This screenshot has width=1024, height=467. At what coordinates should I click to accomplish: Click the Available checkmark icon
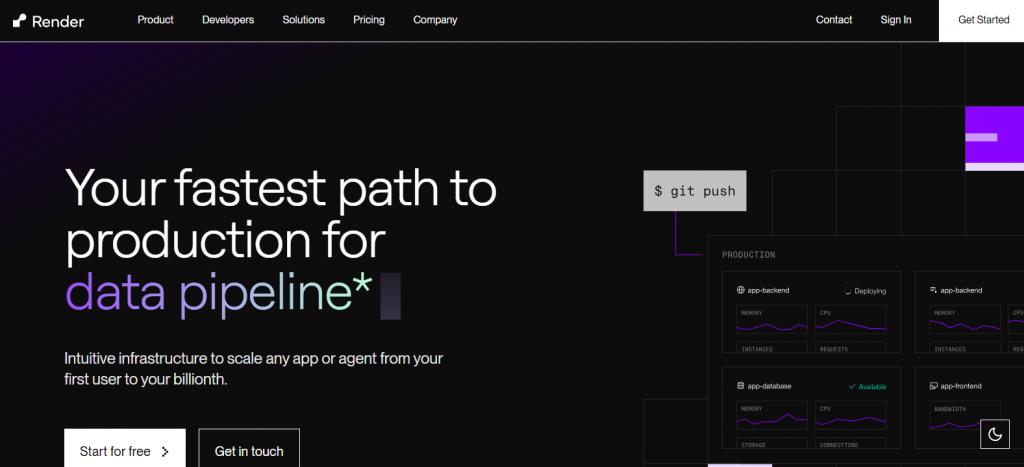click(852, 387)
